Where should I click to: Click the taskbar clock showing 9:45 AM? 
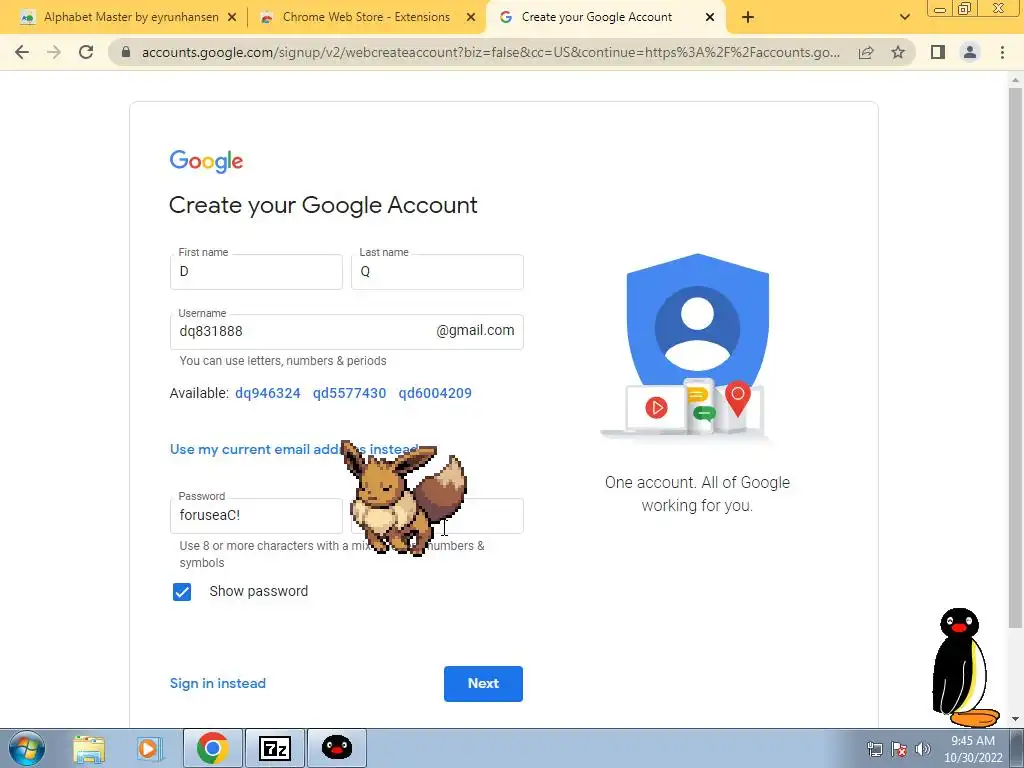click(973, 749)
